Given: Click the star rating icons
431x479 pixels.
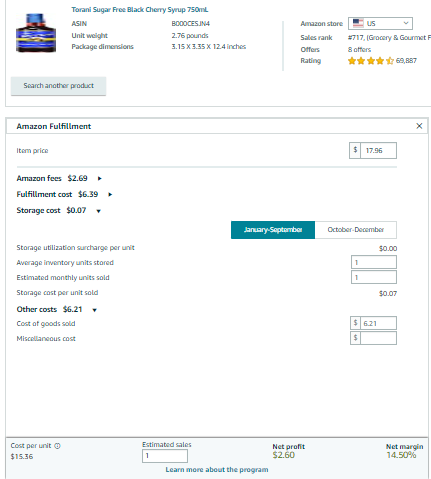Looking at the screenshot, I should (371, 61).
